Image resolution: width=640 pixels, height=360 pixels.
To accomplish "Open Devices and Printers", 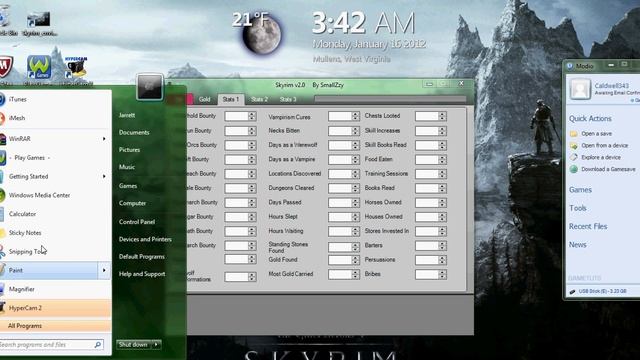I will coord(145,239).
